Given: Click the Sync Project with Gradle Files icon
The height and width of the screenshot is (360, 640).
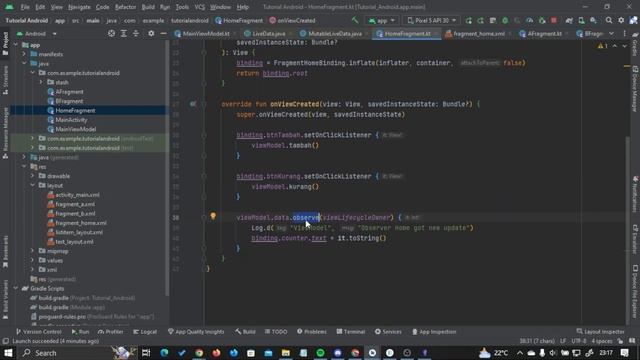Looking at the screenshot, I should tap(569, 20).
